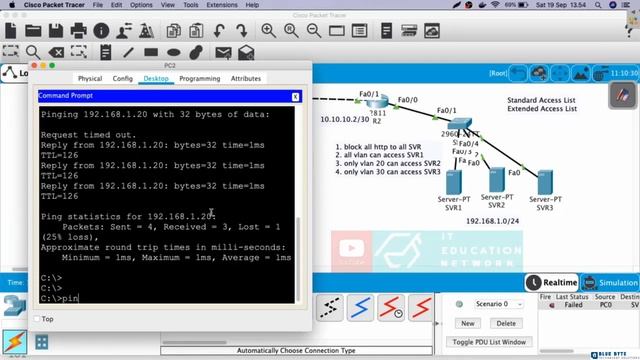Click the Zoom In magnifier icon
Screen dimensions: 640x360
click(x=268, y=31)
